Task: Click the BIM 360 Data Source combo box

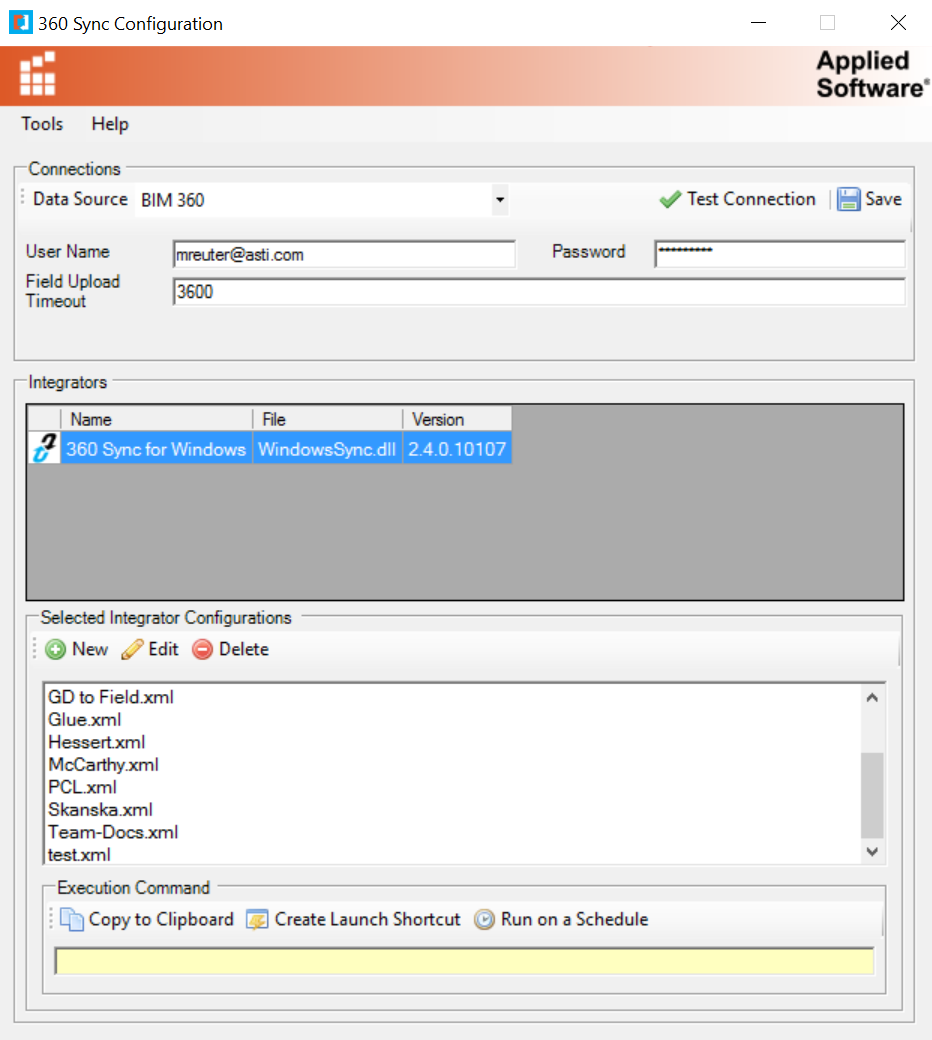Action: (x=322, y=200)
